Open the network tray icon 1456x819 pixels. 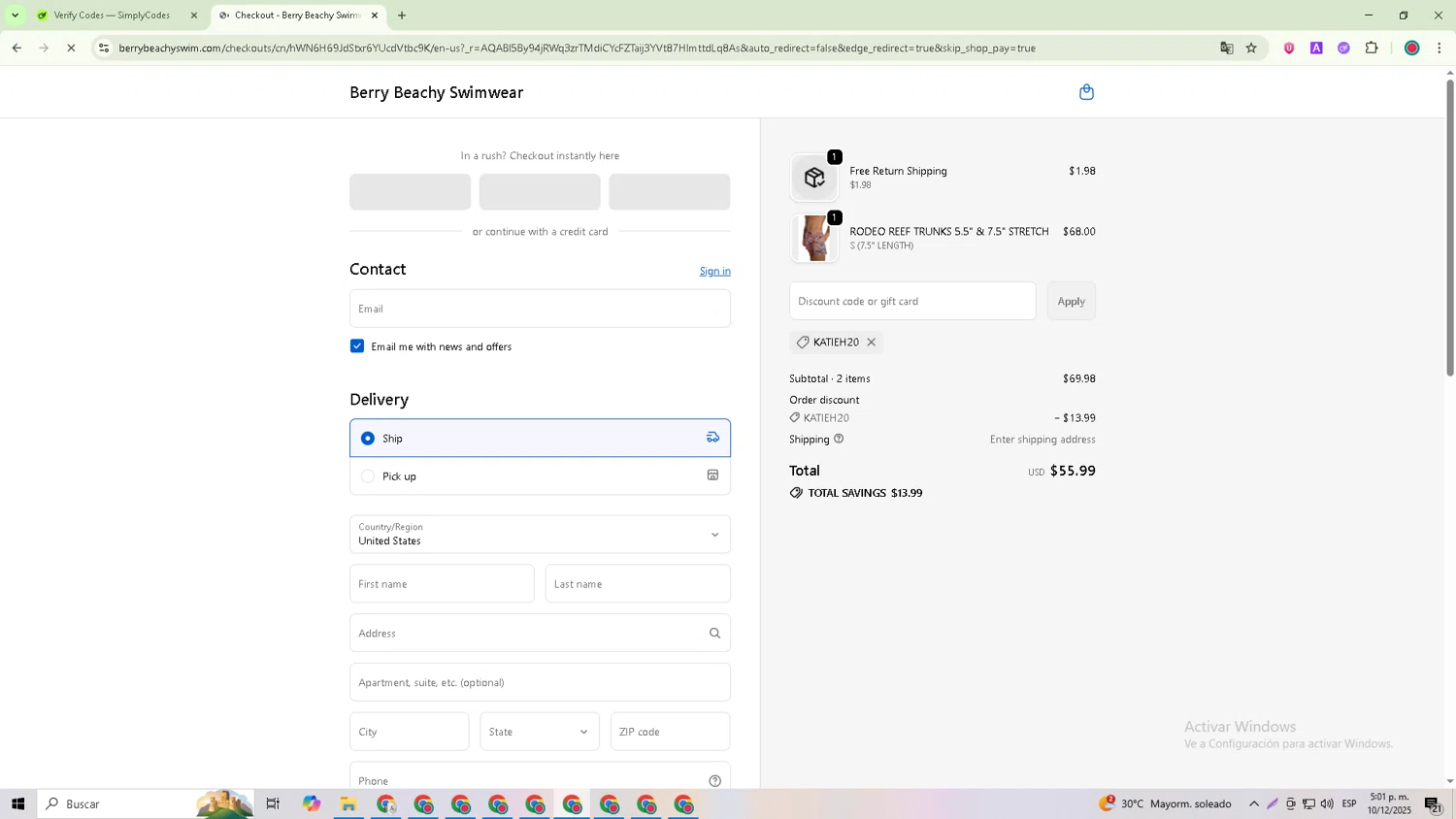tap(1308, 803)
